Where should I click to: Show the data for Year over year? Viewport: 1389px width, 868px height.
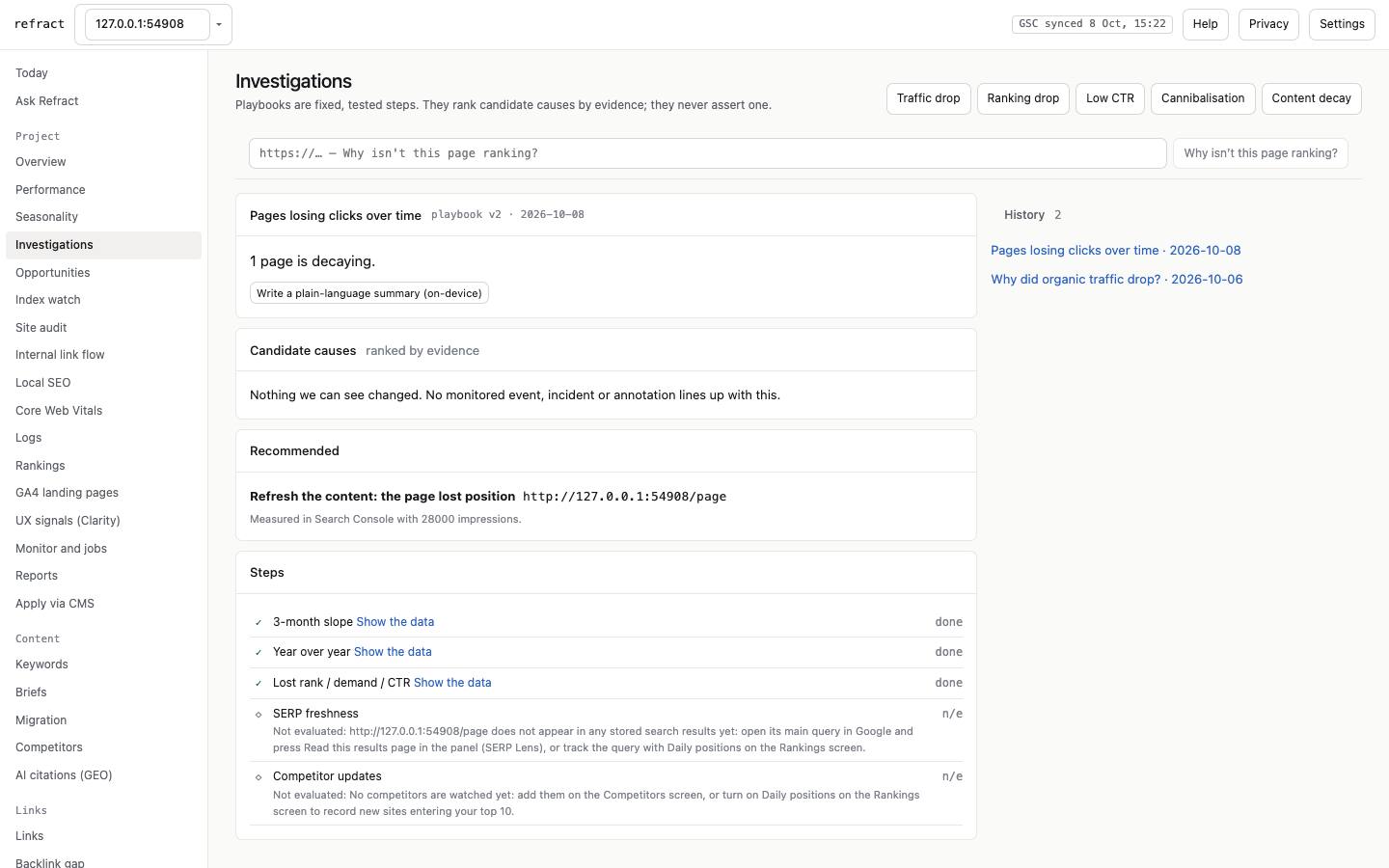point(393,652)
